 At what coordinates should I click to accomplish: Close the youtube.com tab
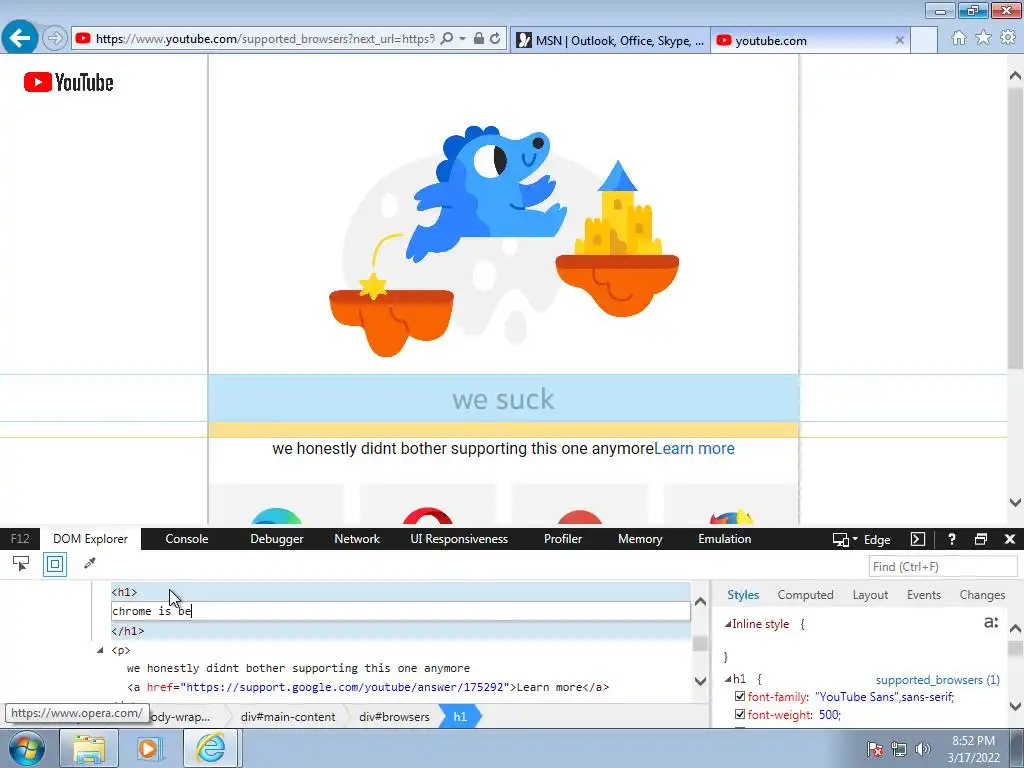[899, 40]
